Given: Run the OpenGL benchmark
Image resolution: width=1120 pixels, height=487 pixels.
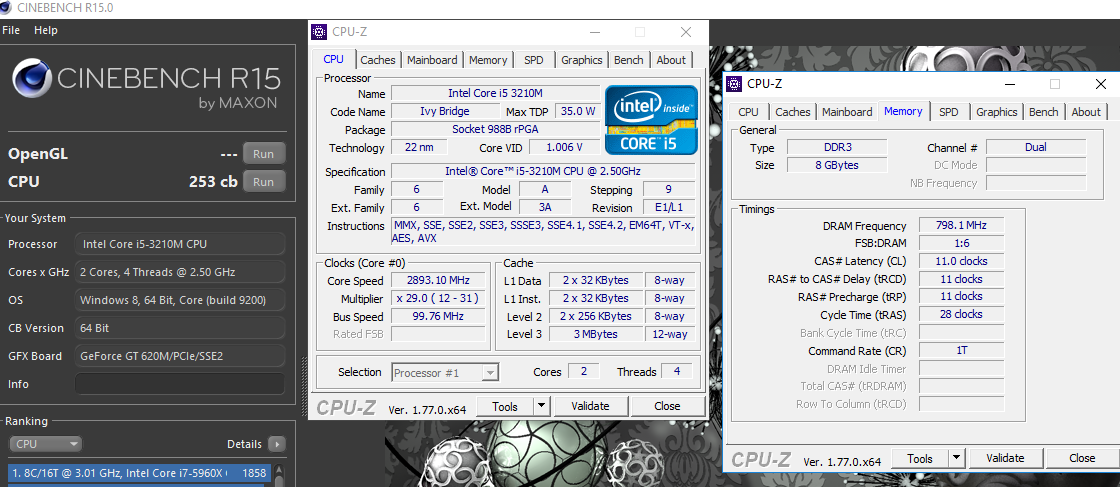Looking at the screenshot, I should click(264, 154).
